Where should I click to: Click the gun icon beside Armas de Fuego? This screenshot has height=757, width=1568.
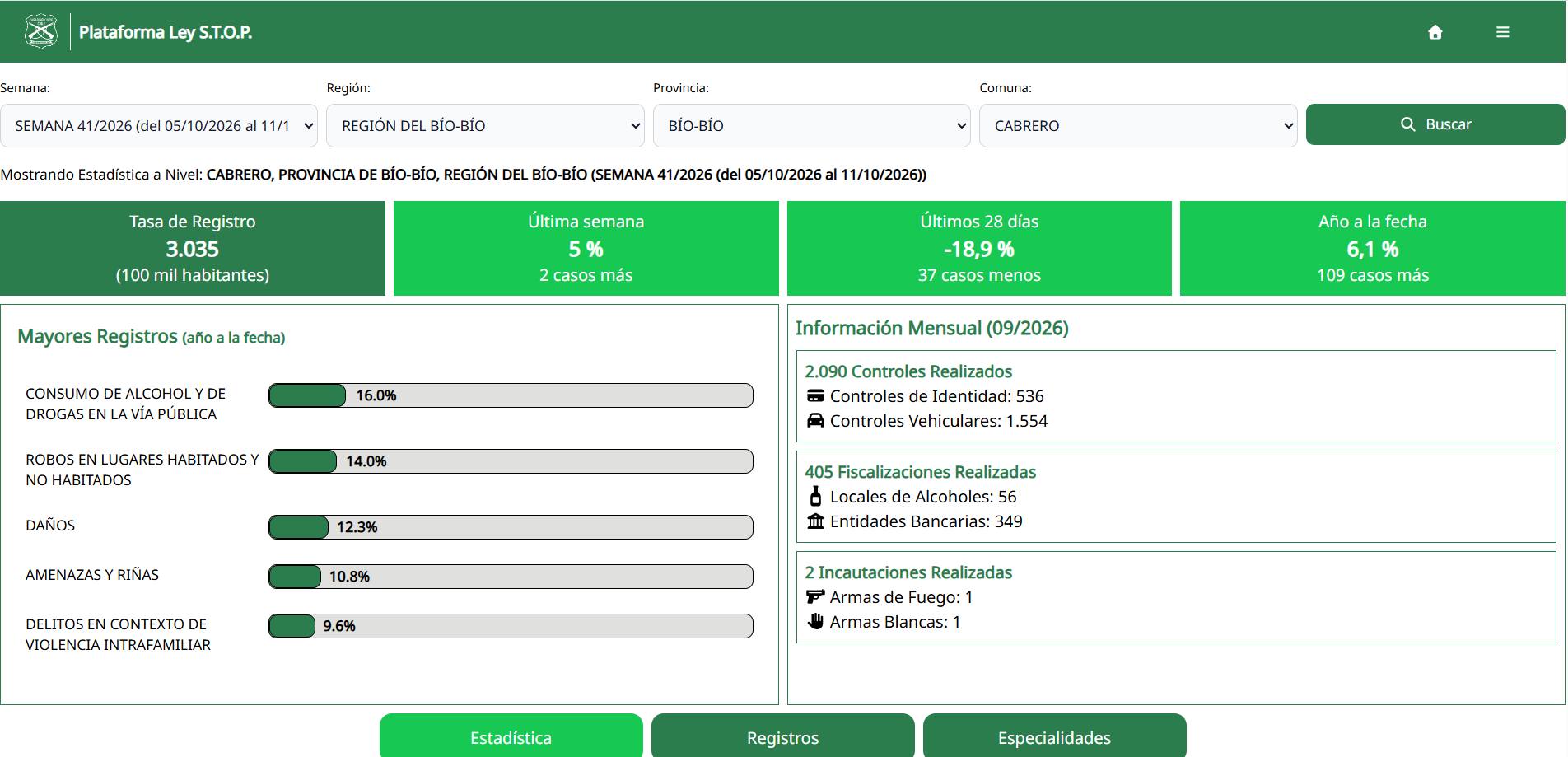click(x=815, y=596)
